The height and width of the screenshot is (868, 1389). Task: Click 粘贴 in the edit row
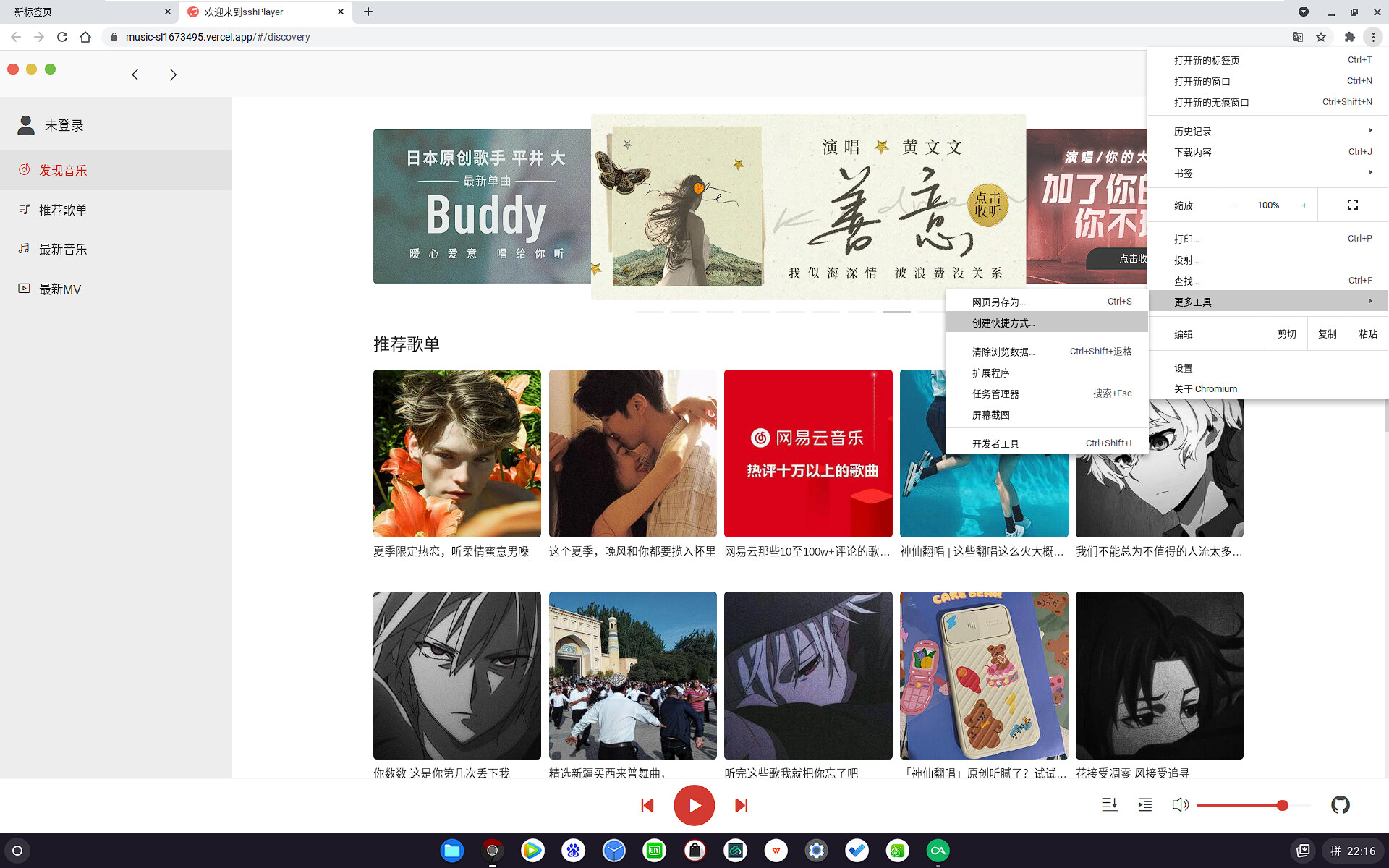pyautogui.click(x=1367, y=334)
